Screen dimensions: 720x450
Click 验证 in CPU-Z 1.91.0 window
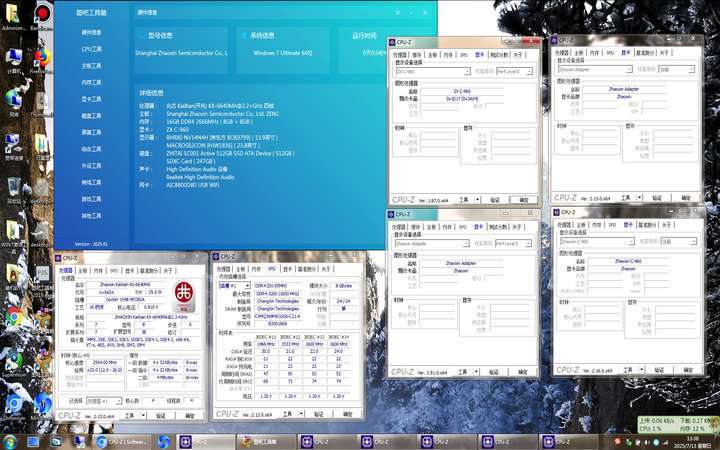pyautogui.click(x=494, y=372)
